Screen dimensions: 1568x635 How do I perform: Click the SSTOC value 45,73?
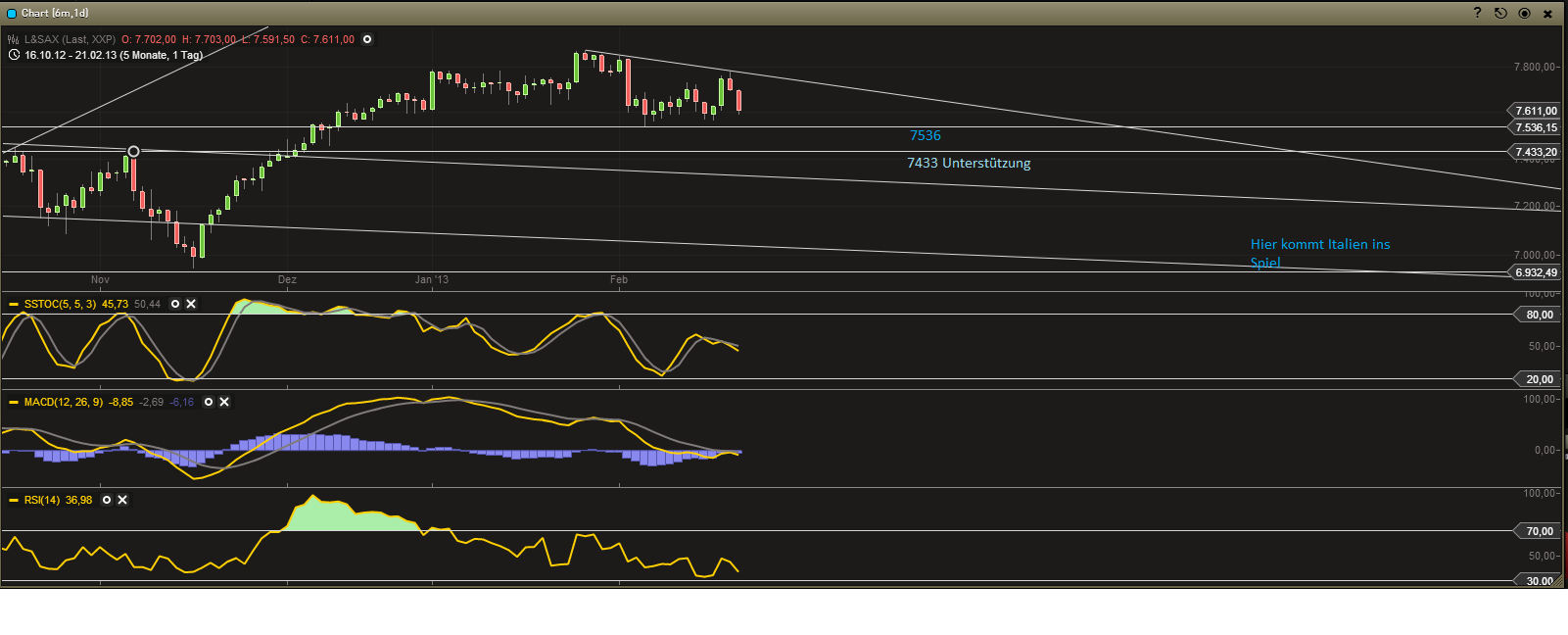pyautogui.click(x=115, y=304)
